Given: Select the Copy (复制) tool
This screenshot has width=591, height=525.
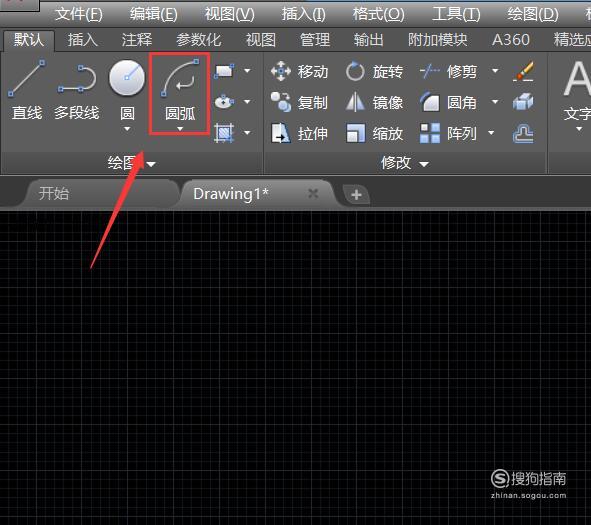Looking at the screenshot, I should click(300, 102).
